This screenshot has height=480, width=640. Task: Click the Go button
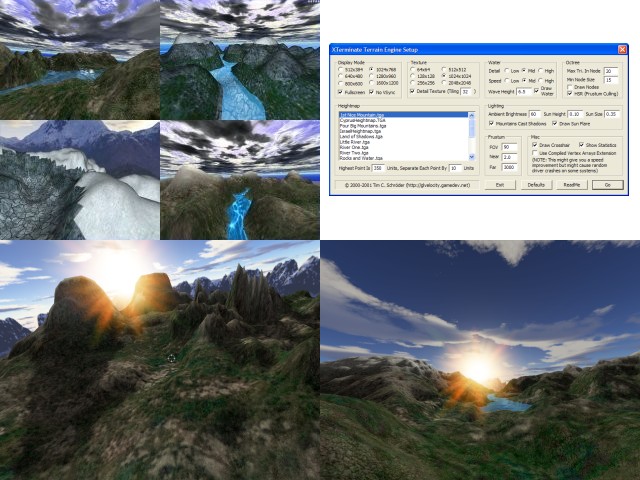608,185
